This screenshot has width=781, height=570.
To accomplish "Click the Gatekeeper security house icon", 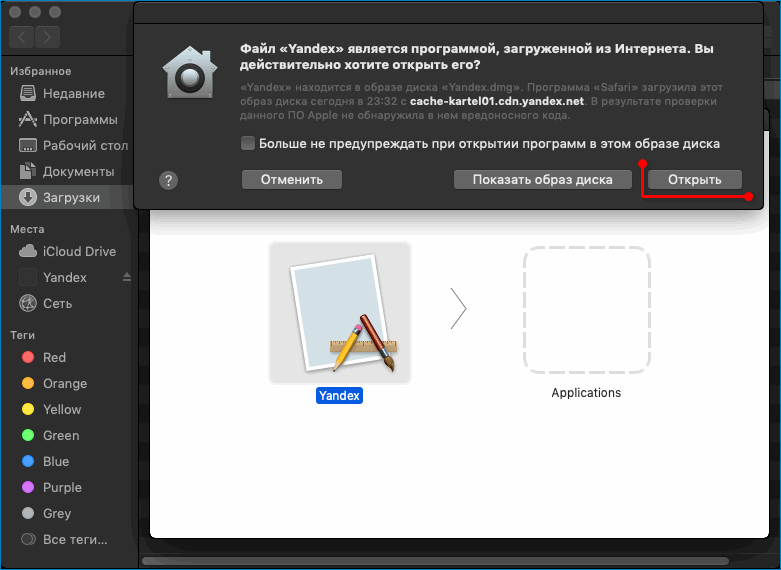I will tap(190, 73).
